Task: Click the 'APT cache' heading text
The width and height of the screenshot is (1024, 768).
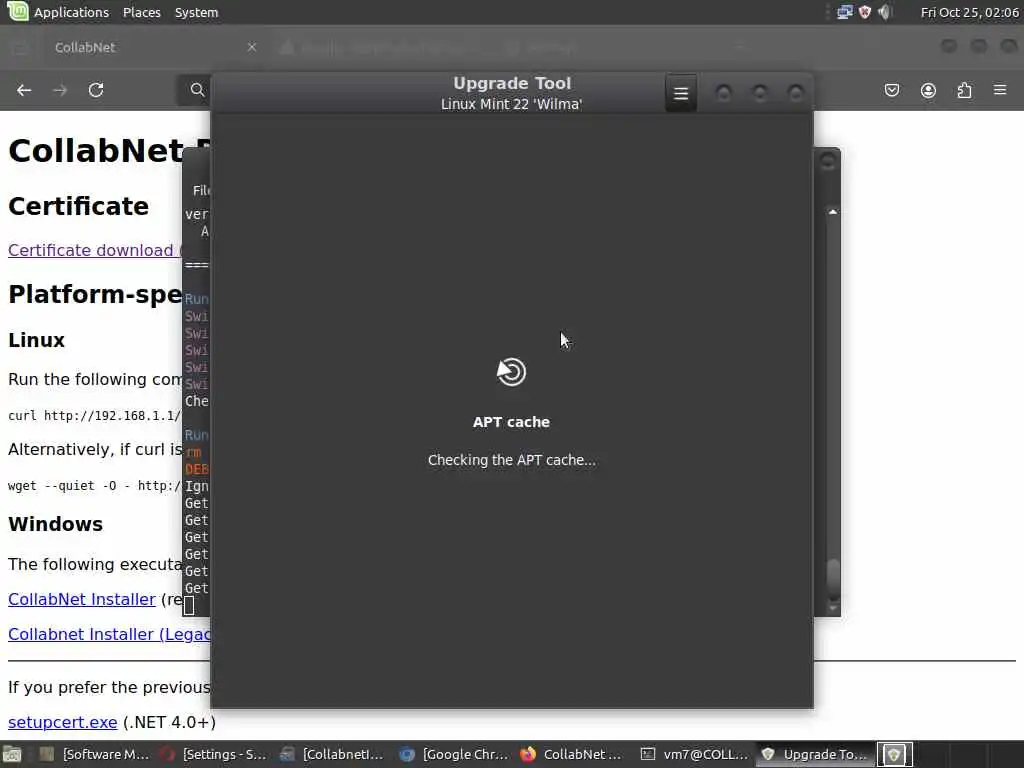Action: point(511,422)
